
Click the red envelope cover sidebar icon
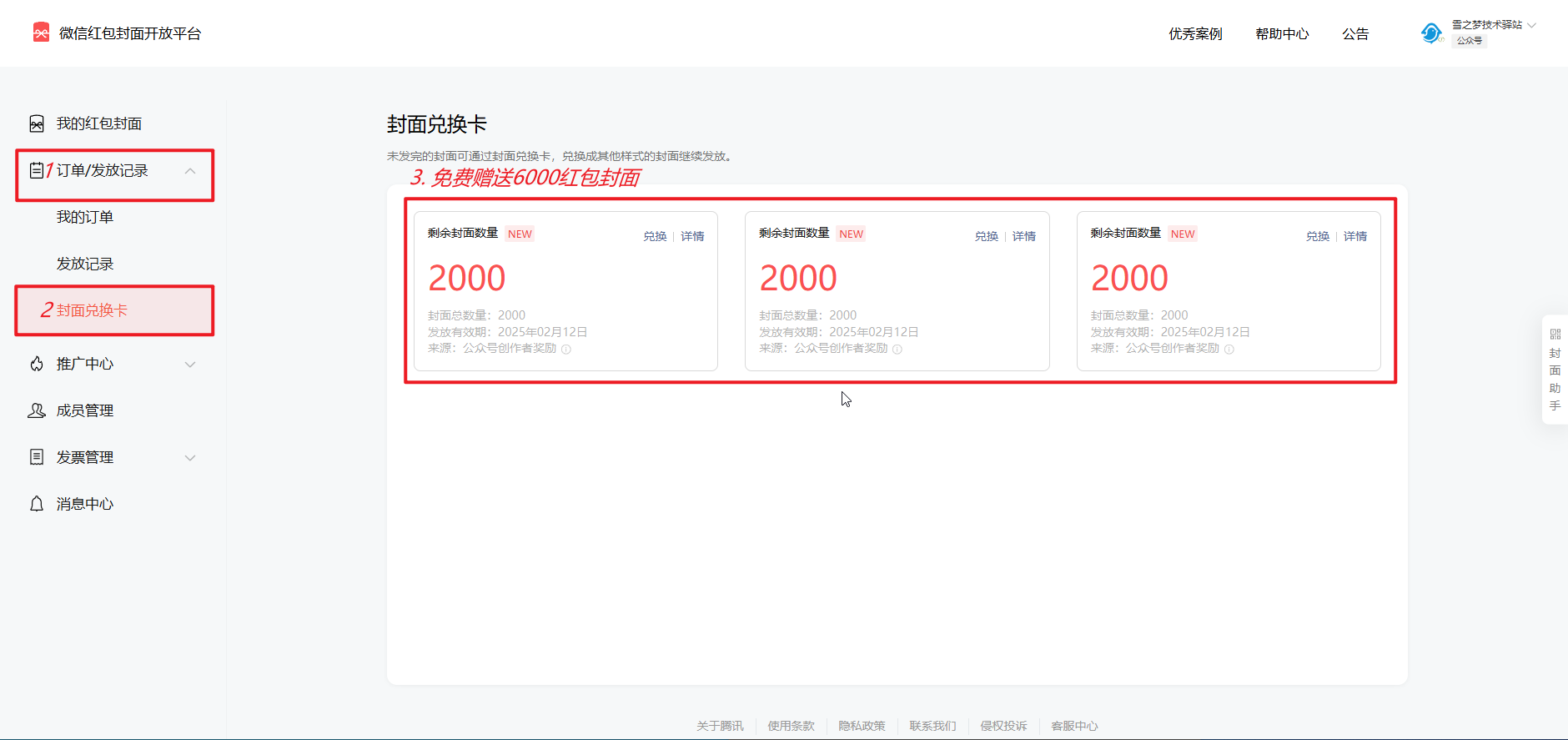[37, 124]
